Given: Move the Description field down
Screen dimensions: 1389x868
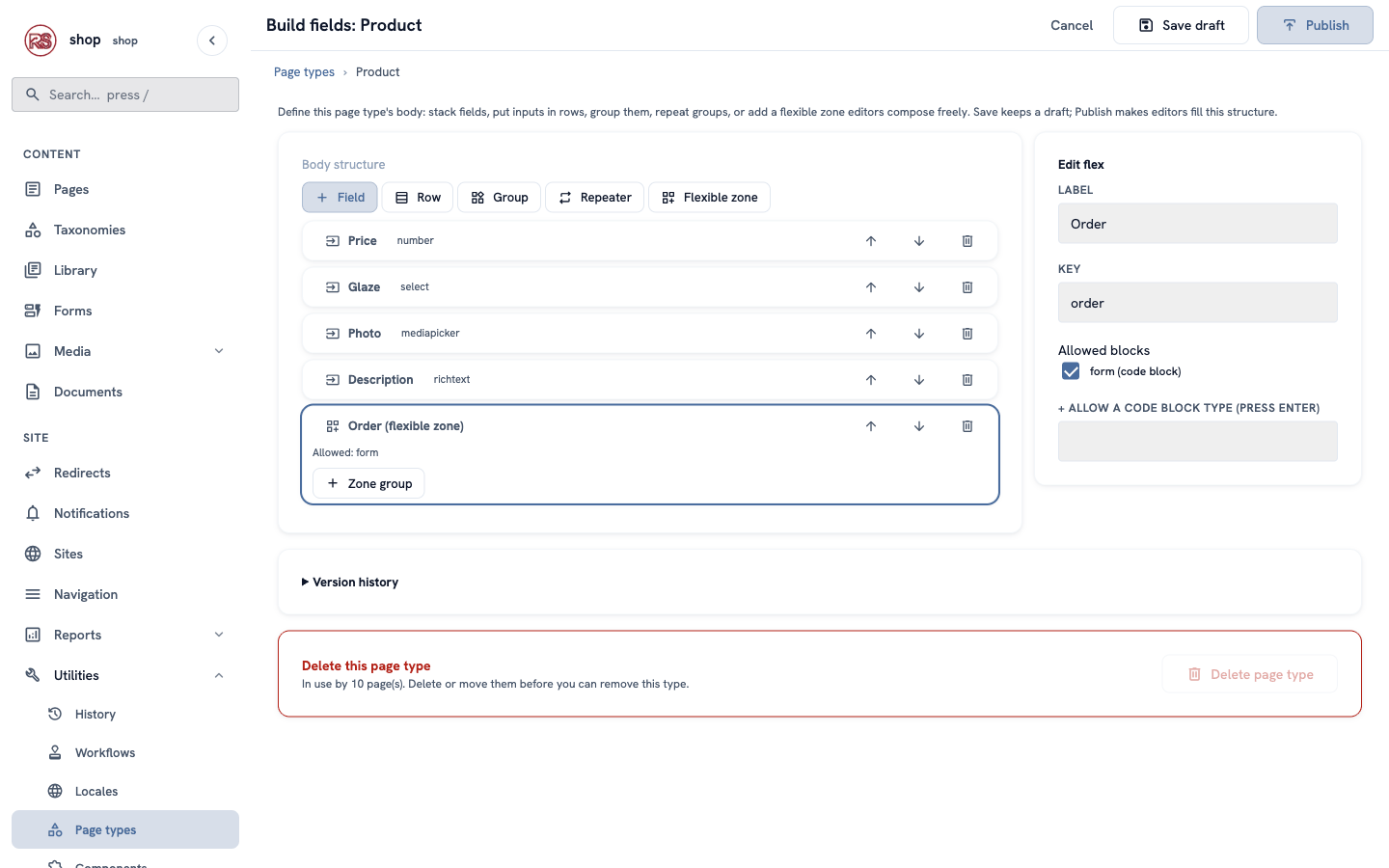Looking at the screenshot, I should coord(919,380).
